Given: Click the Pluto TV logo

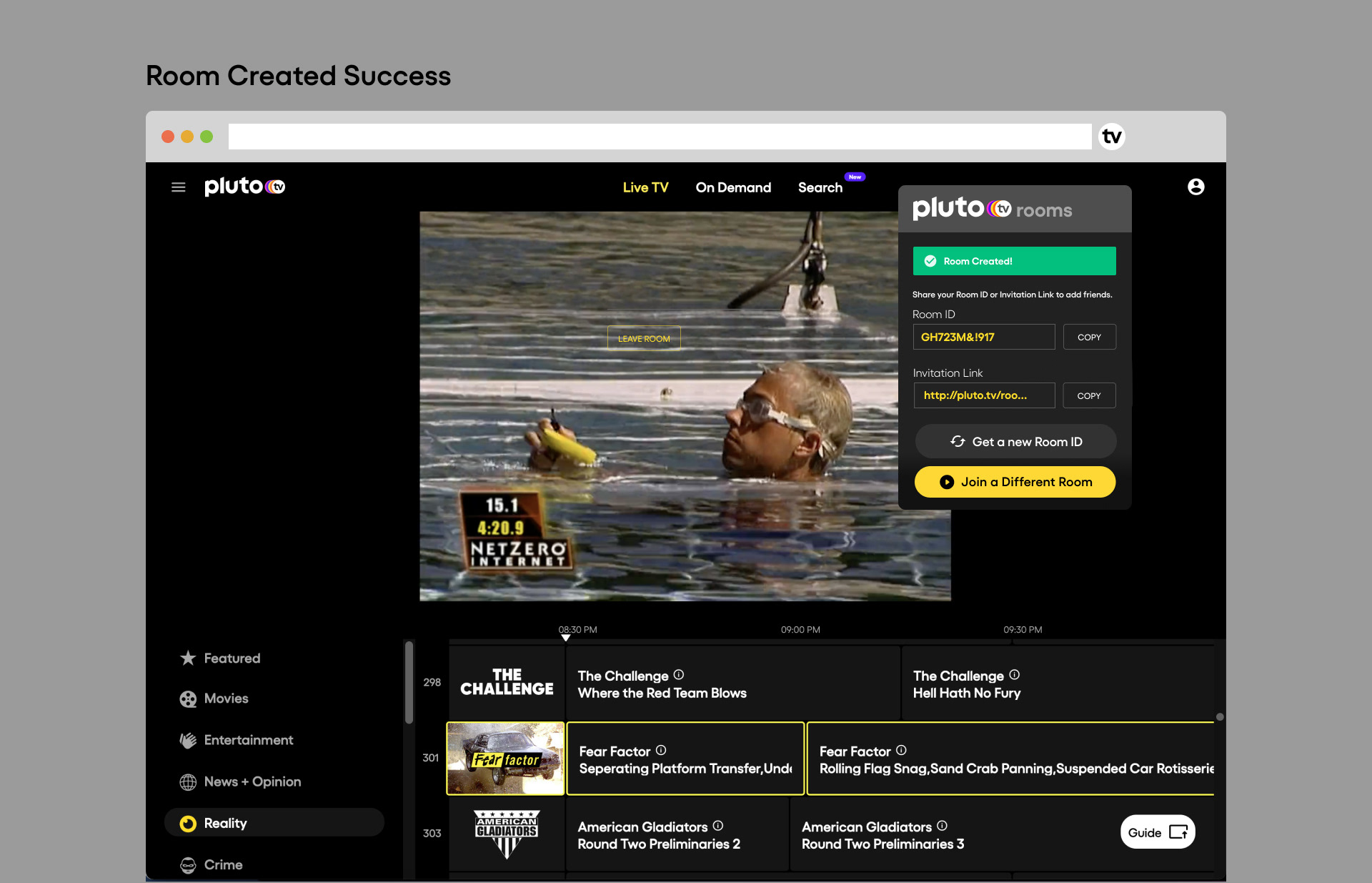Looking at the screenshot, I should click(x=244, y=187).
